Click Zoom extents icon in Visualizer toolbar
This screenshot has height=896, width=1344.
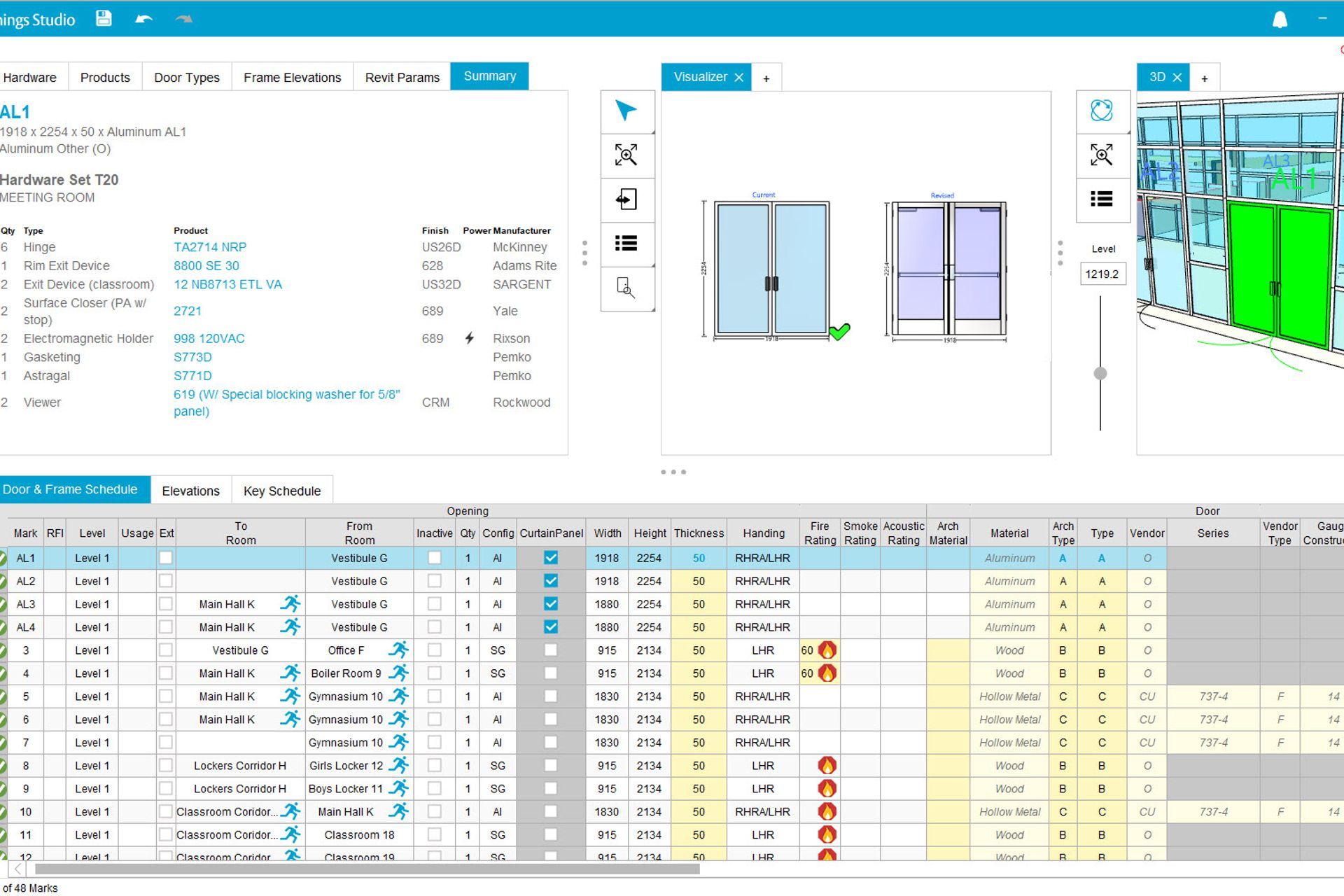coord(626,155)
